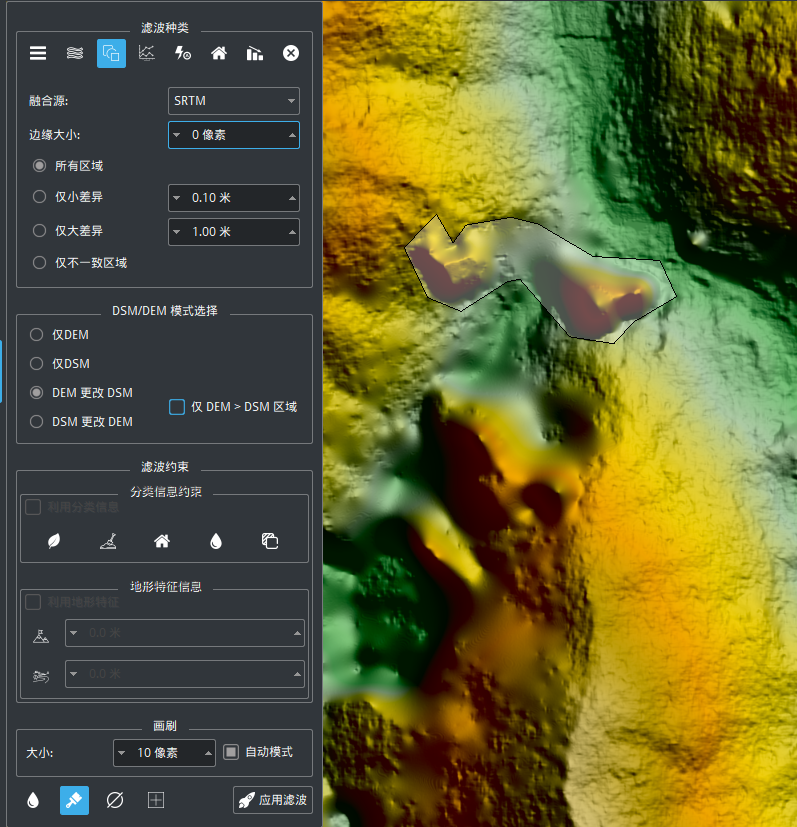Click inside the 10 像素 brush size field

tap(164, 753)
